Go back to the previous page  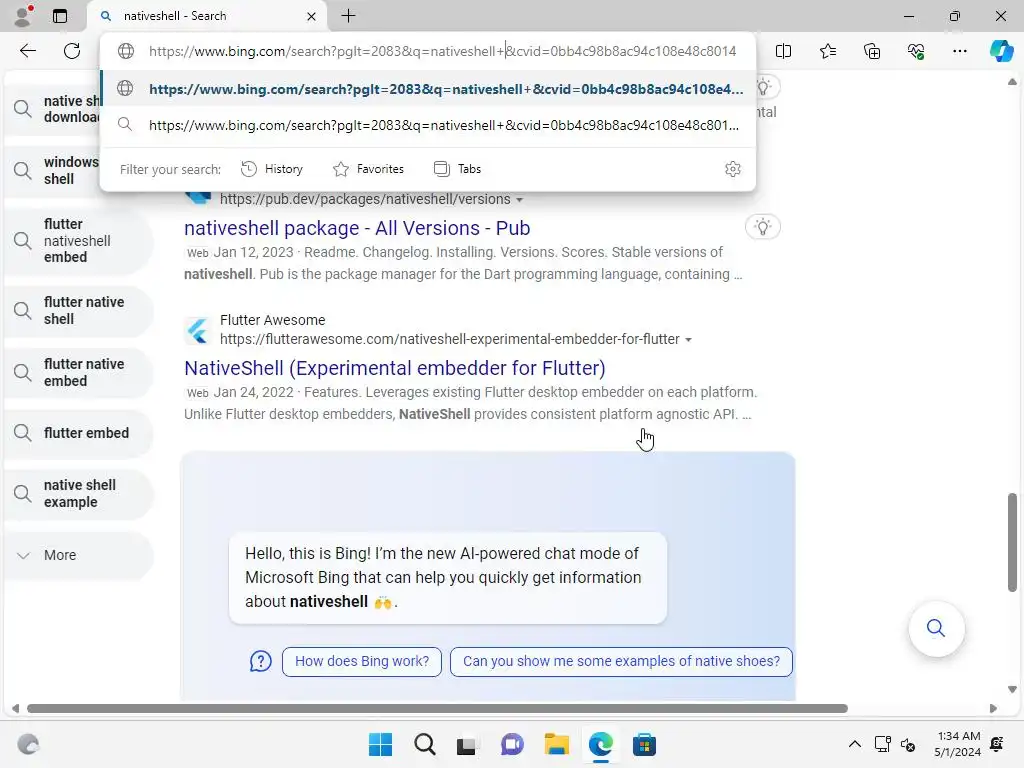pos(27,51)
